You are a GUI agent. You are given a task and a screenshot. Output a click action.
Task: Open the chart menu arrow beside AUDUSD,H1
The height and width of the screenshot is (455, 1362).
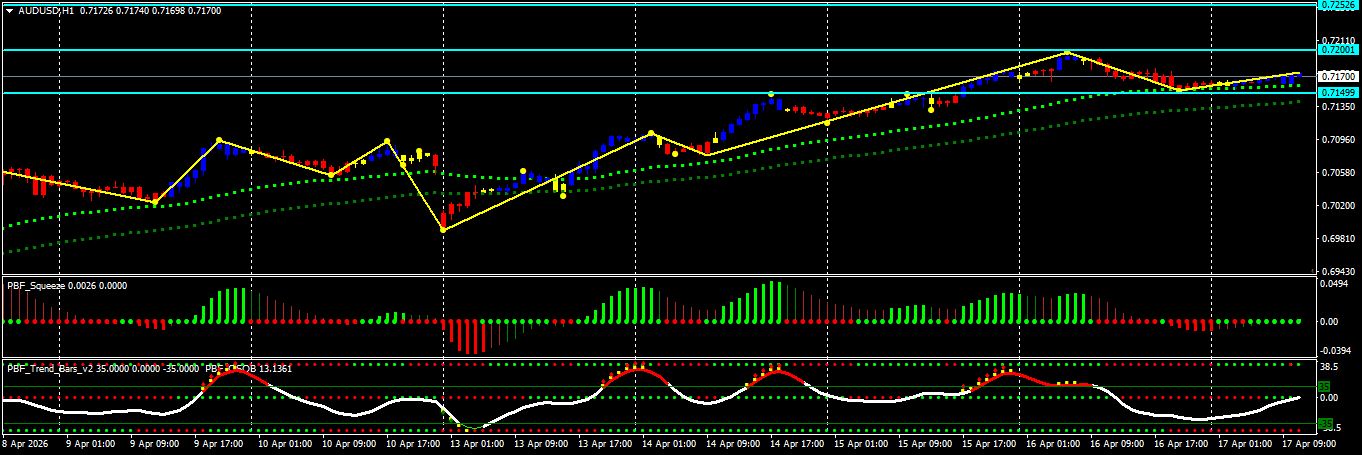[9, 10]
